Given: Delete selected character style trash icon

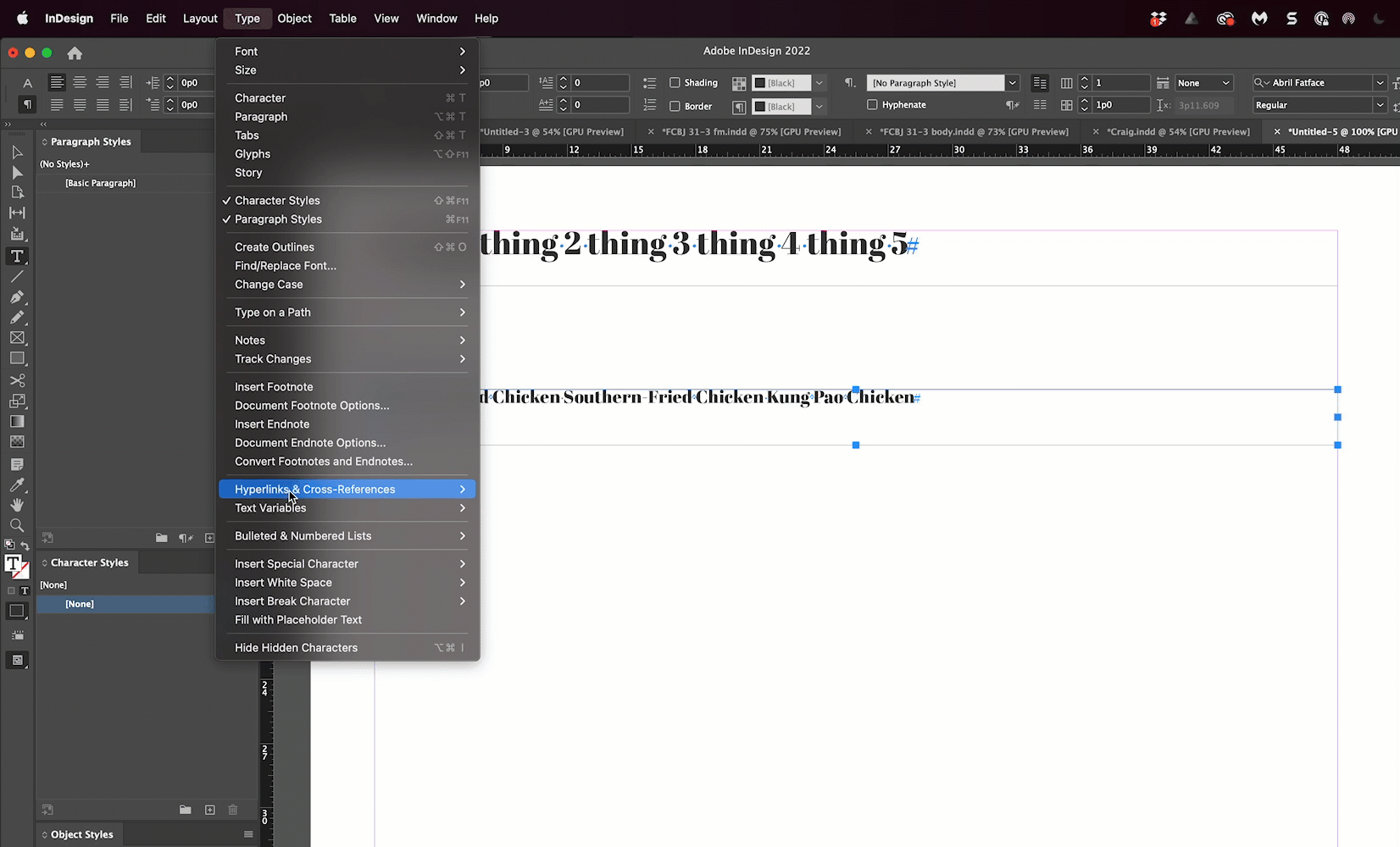Looking at the screenshot, I should click(x=233, y=810).
